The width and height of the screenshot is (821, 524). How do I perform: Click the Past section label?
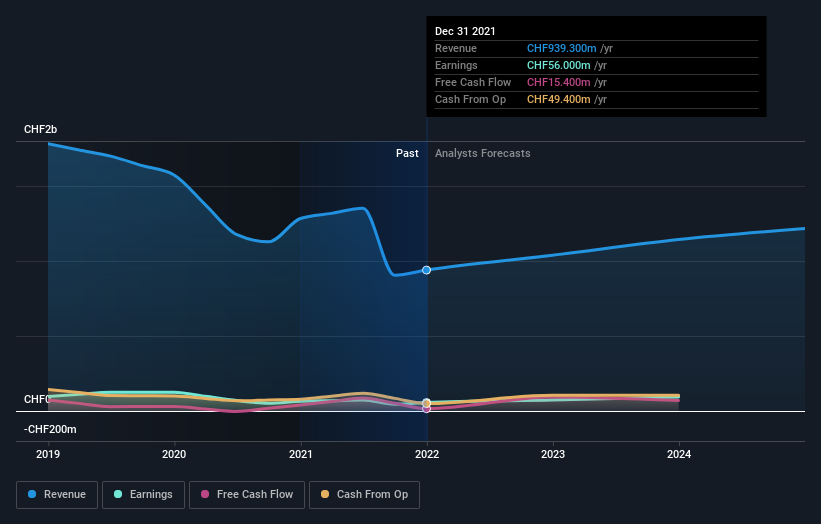pos(407,153)
